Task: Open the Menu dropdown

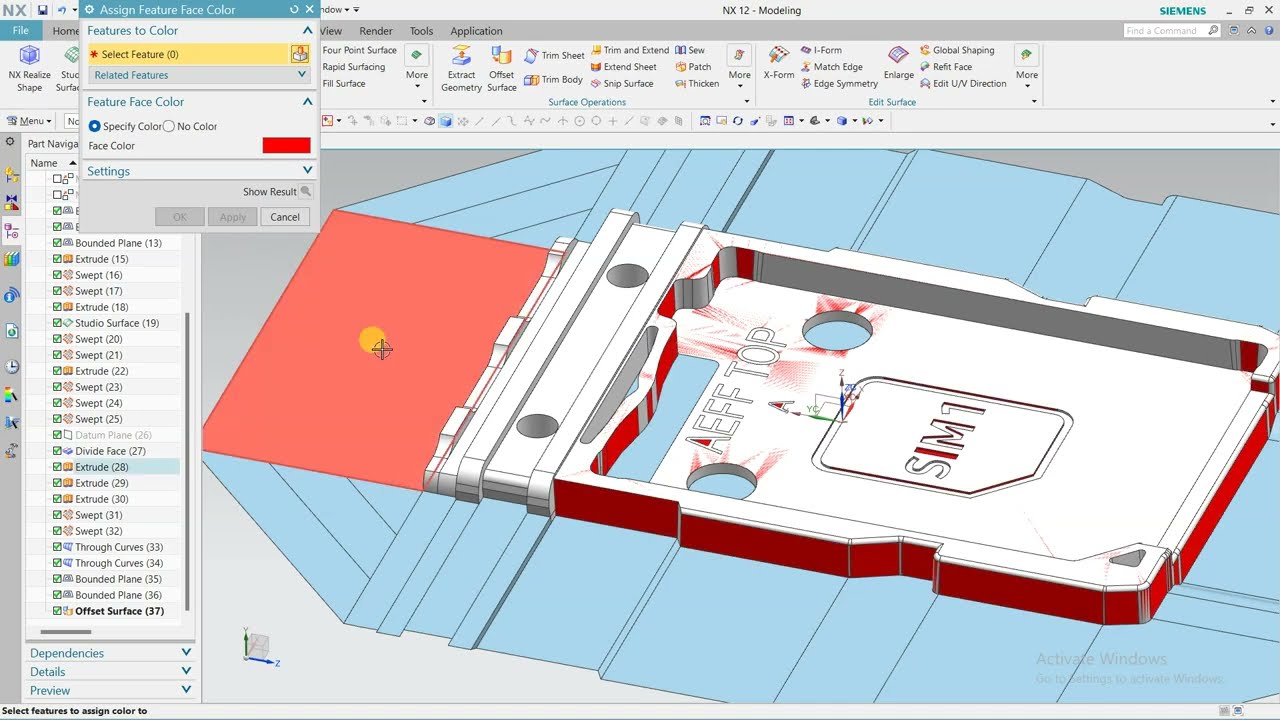Action: click(x=30, y=121)
